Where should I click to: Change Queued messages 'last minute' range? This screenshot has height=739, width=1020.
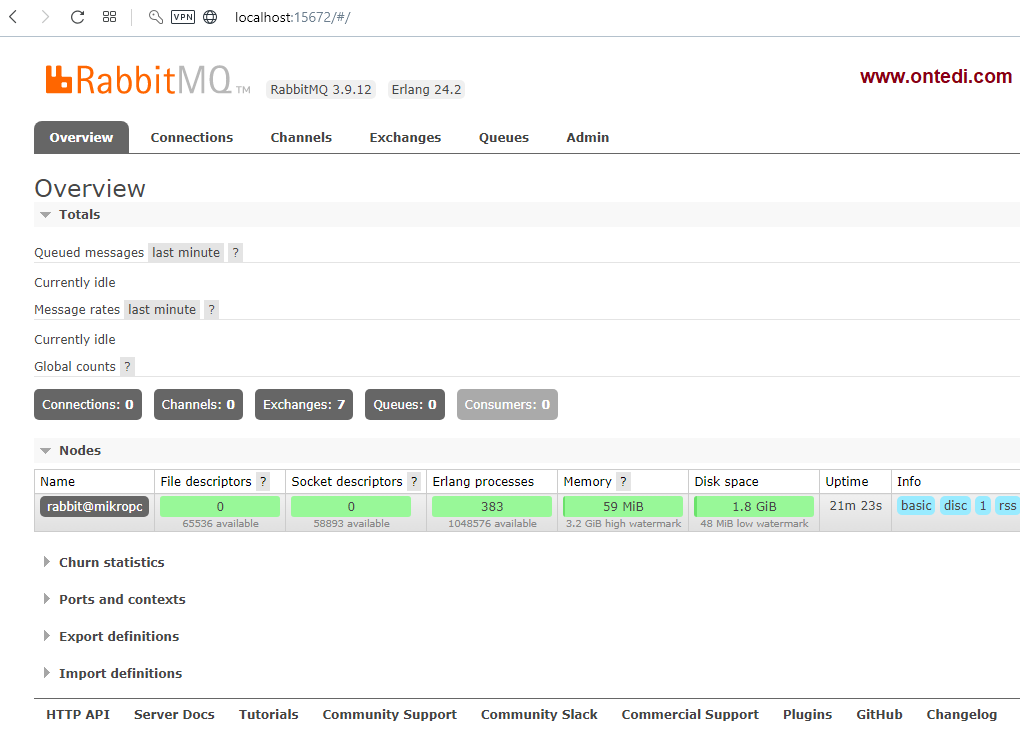(x=186, y=252)
